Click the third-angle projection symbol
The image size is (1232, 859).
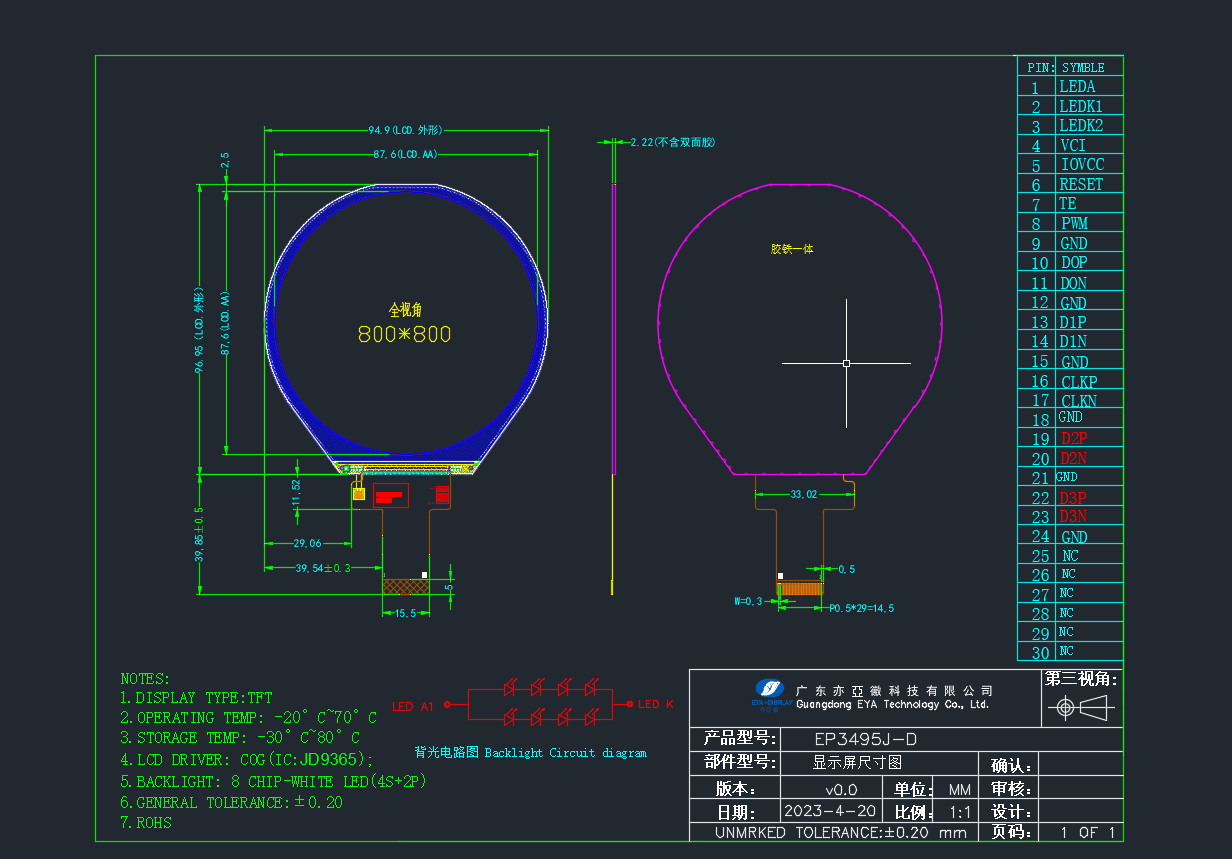[1083, 709]
